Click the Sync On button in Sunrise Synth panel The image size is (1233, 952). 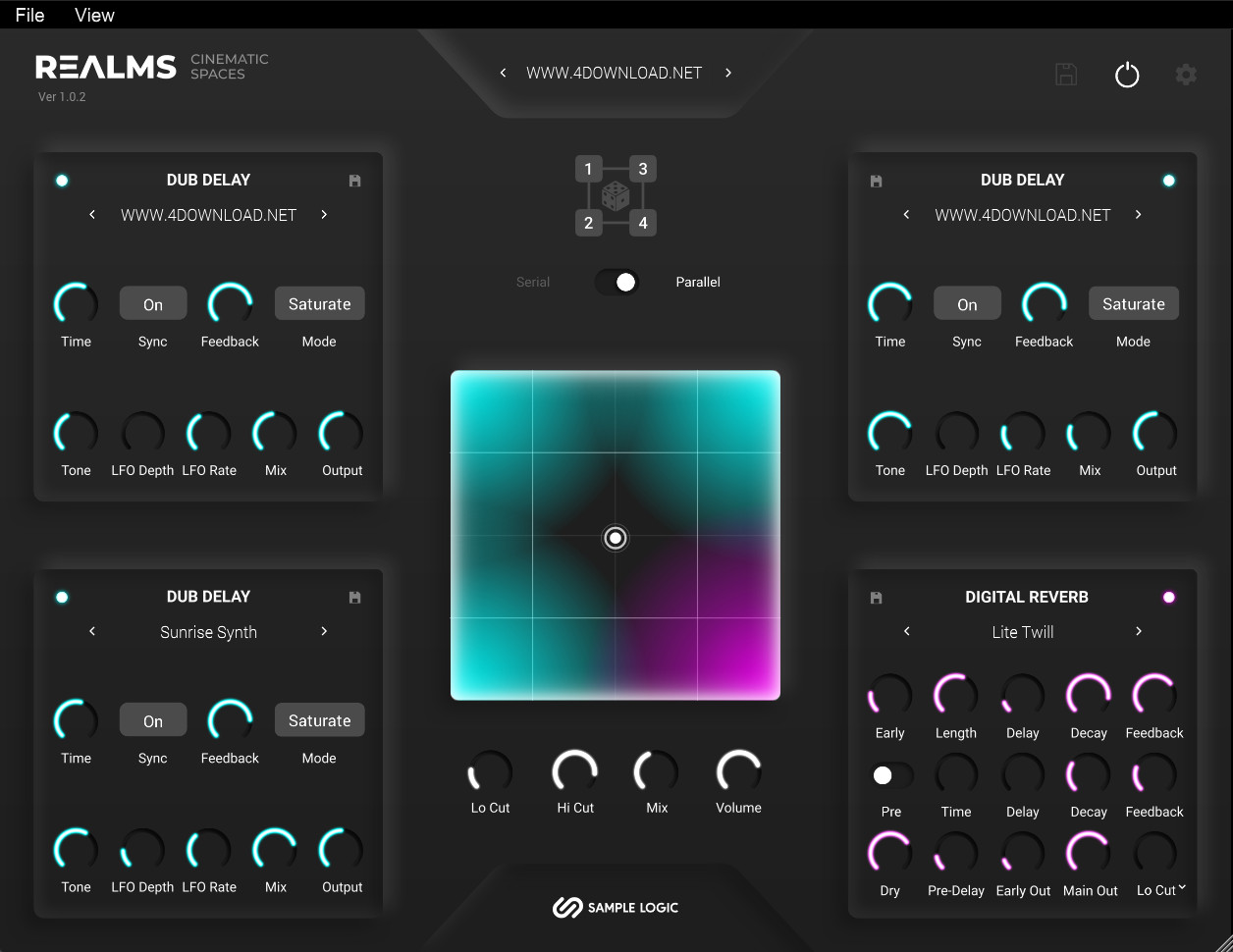[x=153, y=720]
